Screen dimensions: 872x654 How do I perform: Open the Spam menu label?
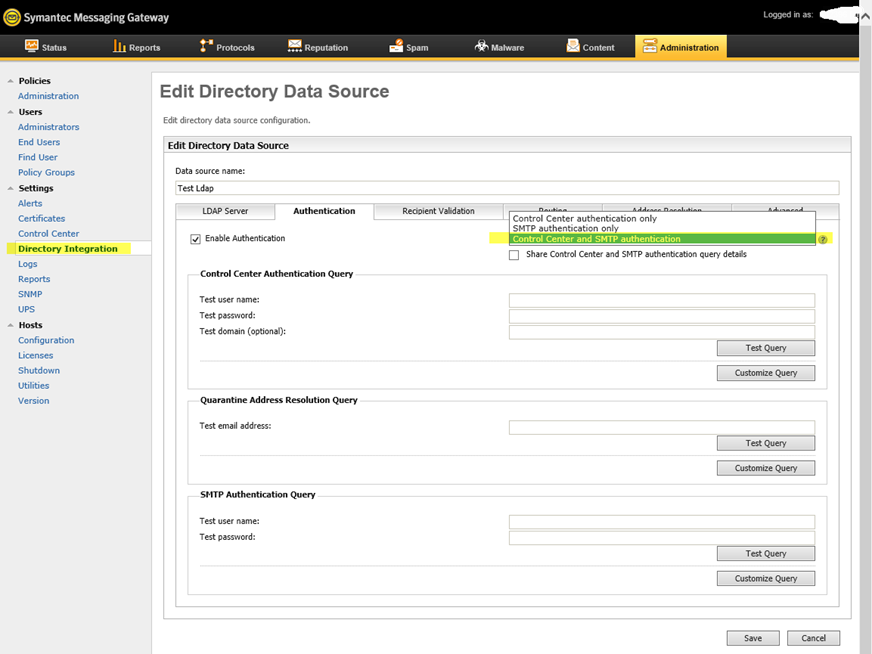[x=417, y=48]
